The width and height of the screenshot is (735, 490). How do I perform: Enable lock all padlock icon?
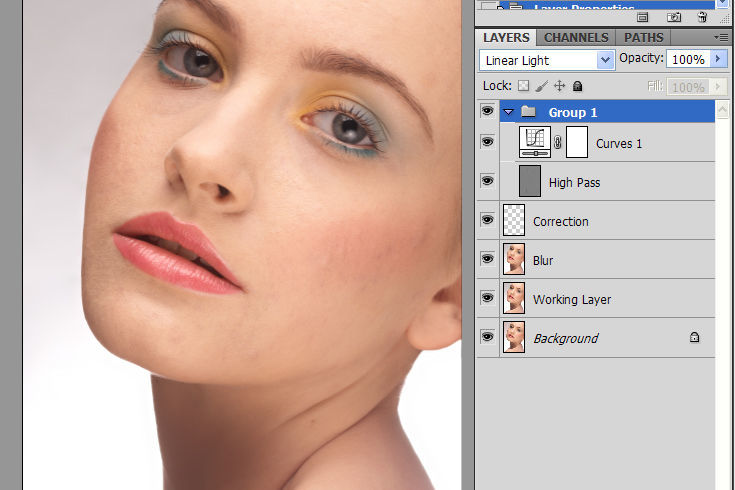click(x=578, y=86)
